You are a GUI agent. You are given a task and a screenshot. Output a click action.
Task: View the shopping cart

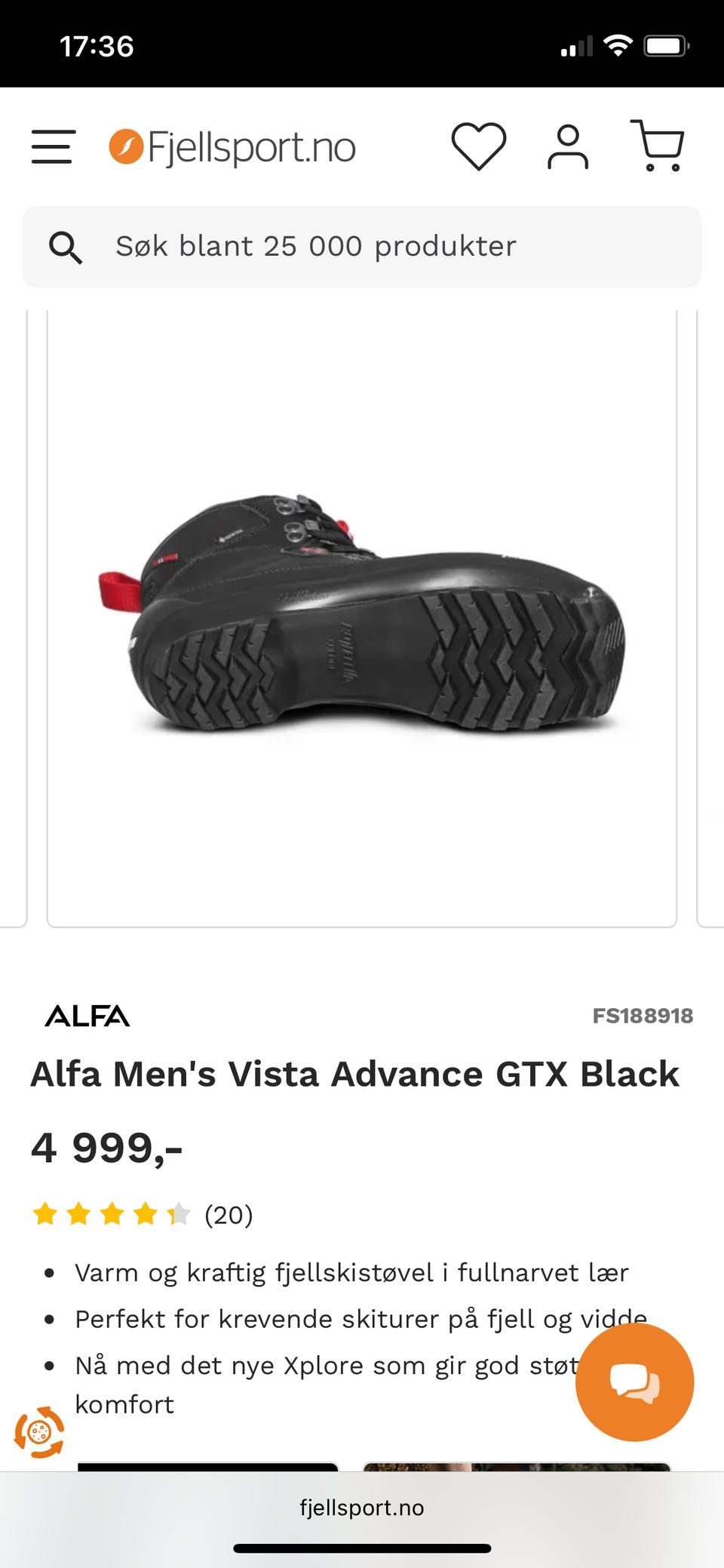[x=658, y=145]
